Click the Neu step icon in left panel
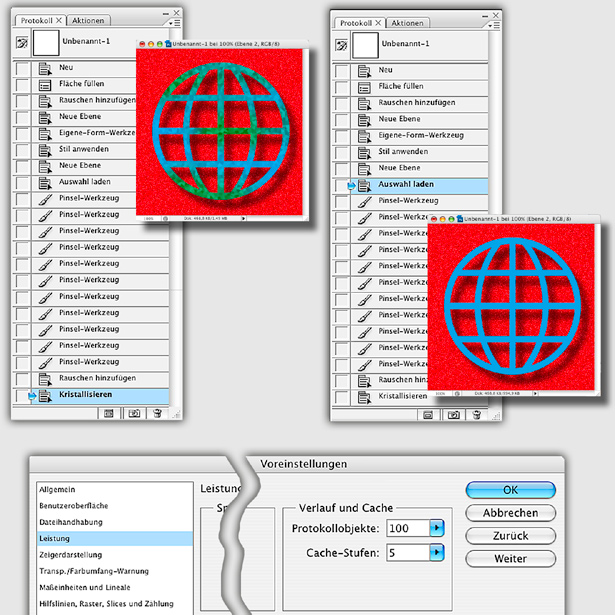This screenshot has width=615, height=615. click(45, 69)
